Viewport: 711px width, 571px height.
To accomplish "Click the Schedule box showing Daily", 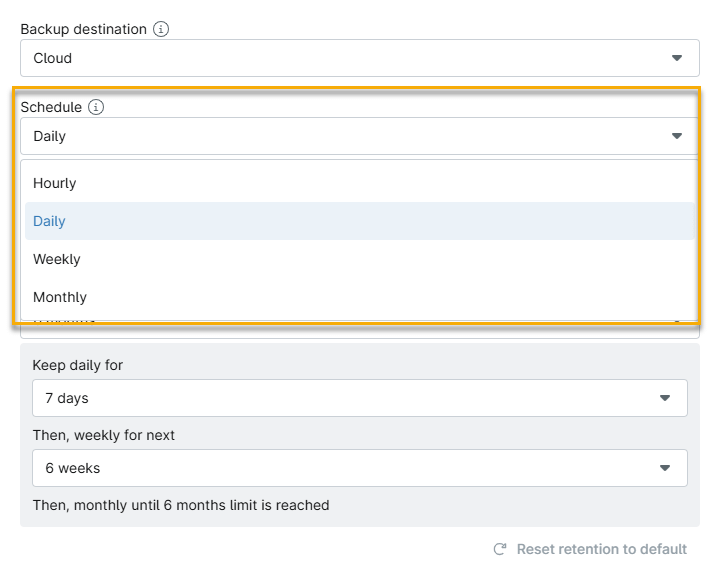I will pos(340,136).
